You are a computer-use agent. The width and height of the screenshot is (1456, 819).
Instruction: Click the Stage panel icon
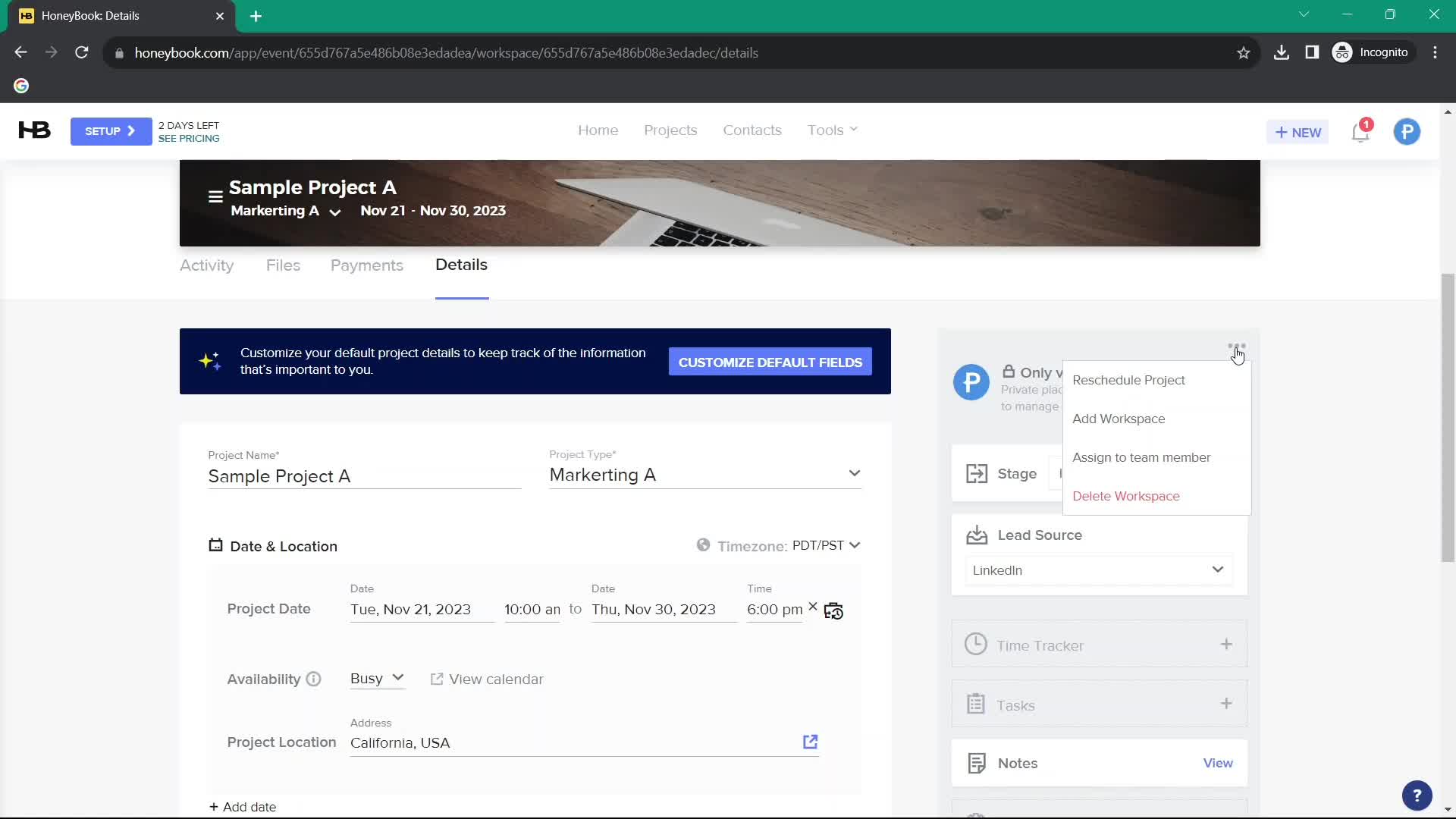pos(977,473)
